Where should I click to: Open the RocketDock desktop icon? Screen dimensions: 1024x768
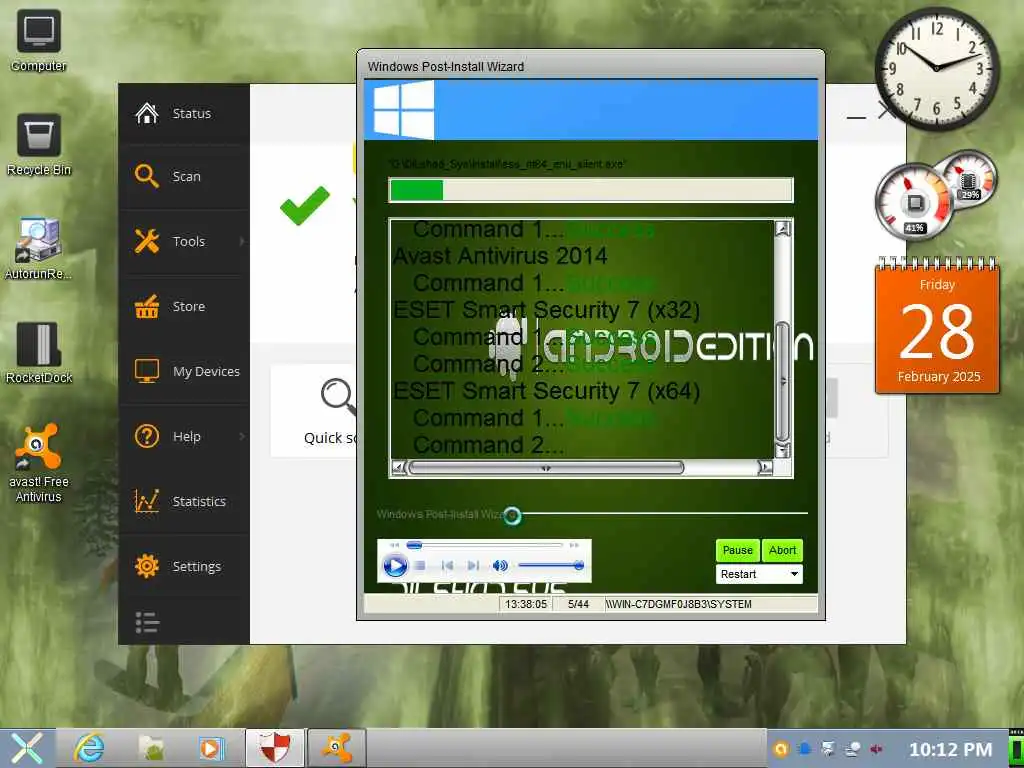click(x=39, y=353)
